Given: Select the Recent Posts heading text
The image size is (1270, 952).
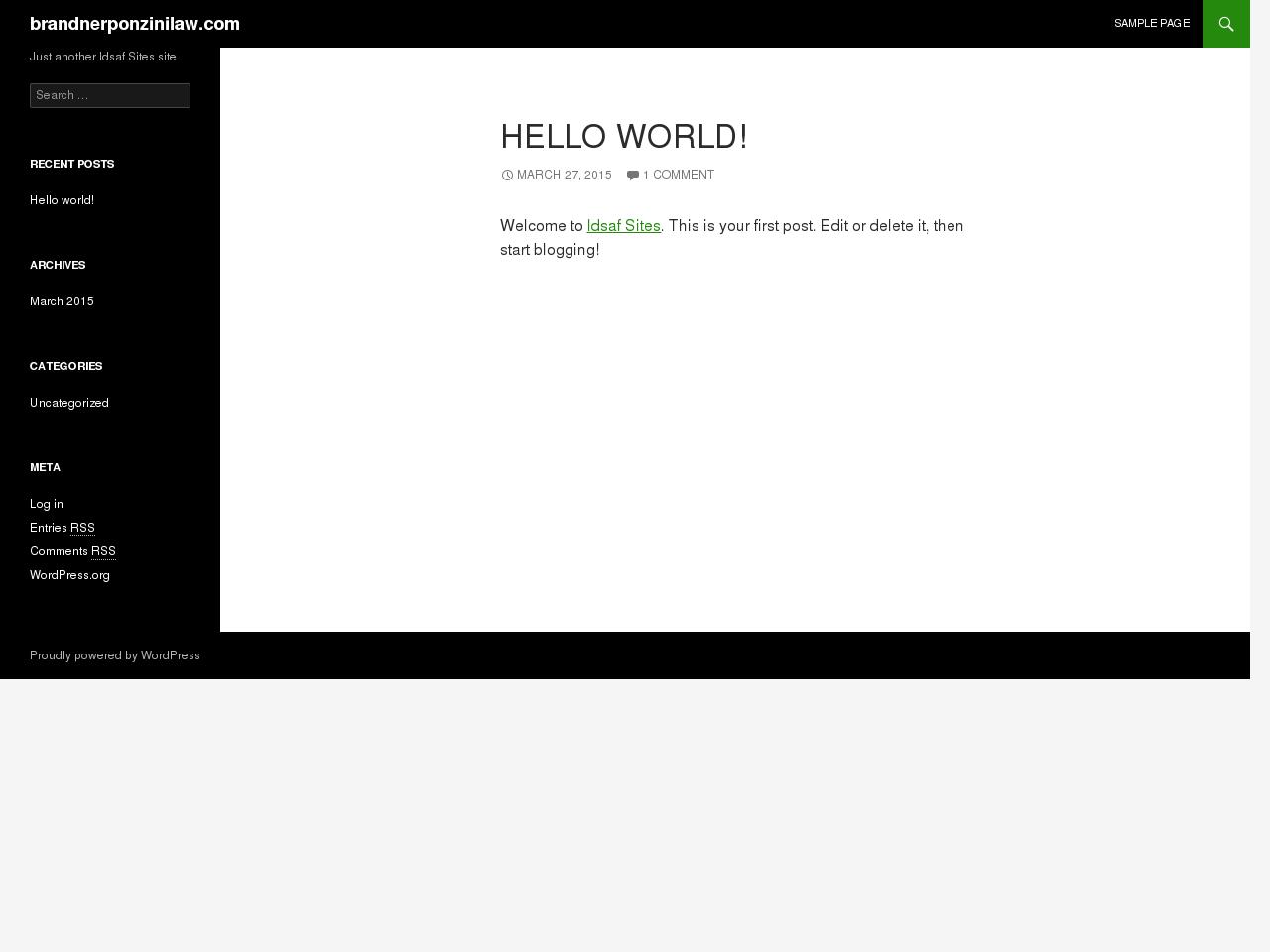Looking at the screenshot, I should point(72,164).
